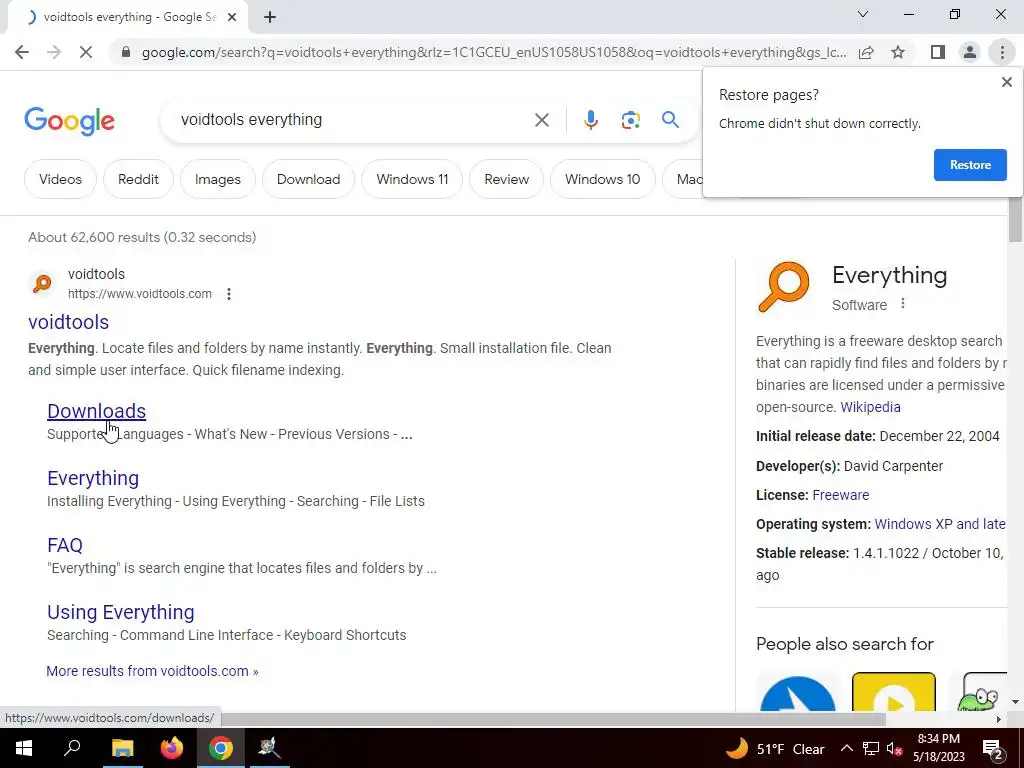Close the voidtools everything tab
The image size is (1024, 768).
point(232,17)
